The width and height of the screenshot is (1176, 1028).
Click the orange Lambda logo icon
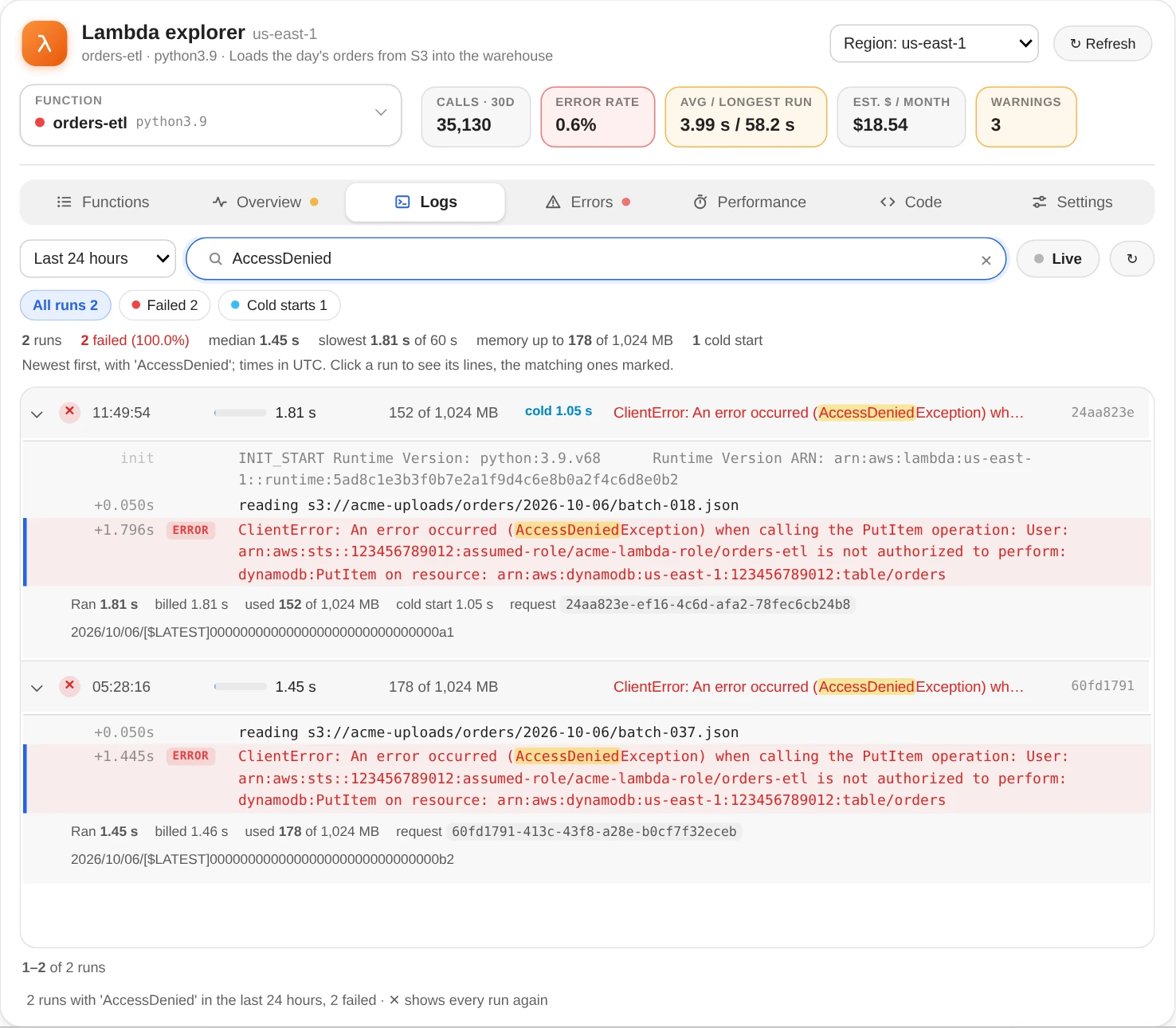pyautogui.click(x=45, y=43)
